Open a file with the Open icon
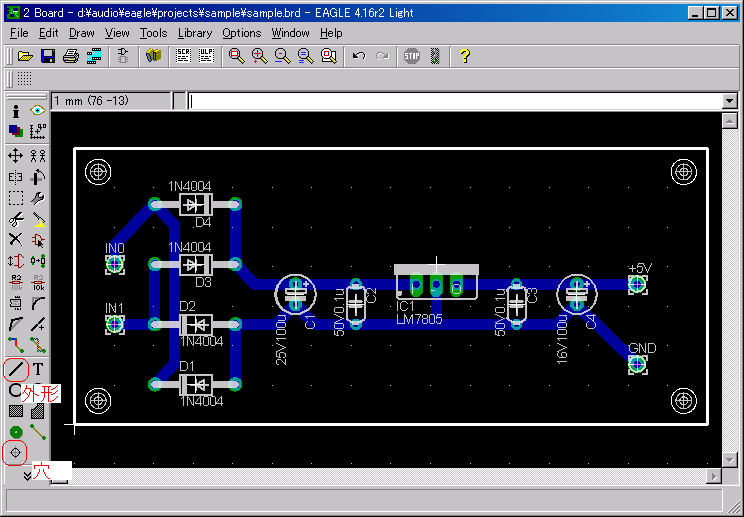Image resolution: width=744 pixels, height=517 pixels. [x=25, y=56]
